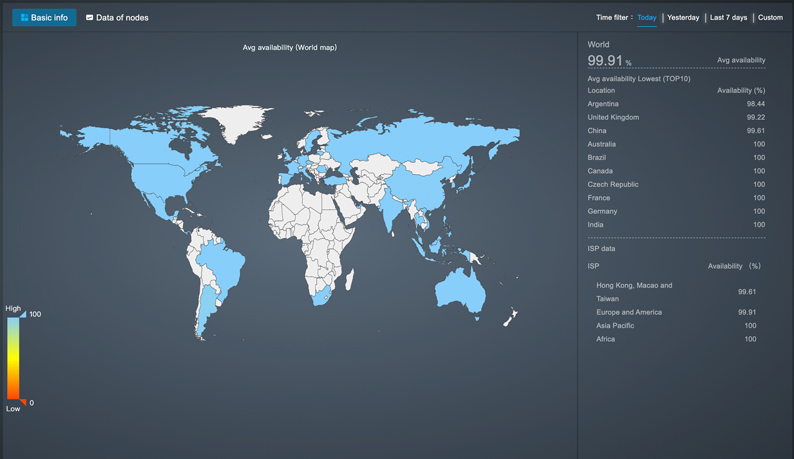Select the United Kingdom row
794x459 pixels.
coord(676,117)
